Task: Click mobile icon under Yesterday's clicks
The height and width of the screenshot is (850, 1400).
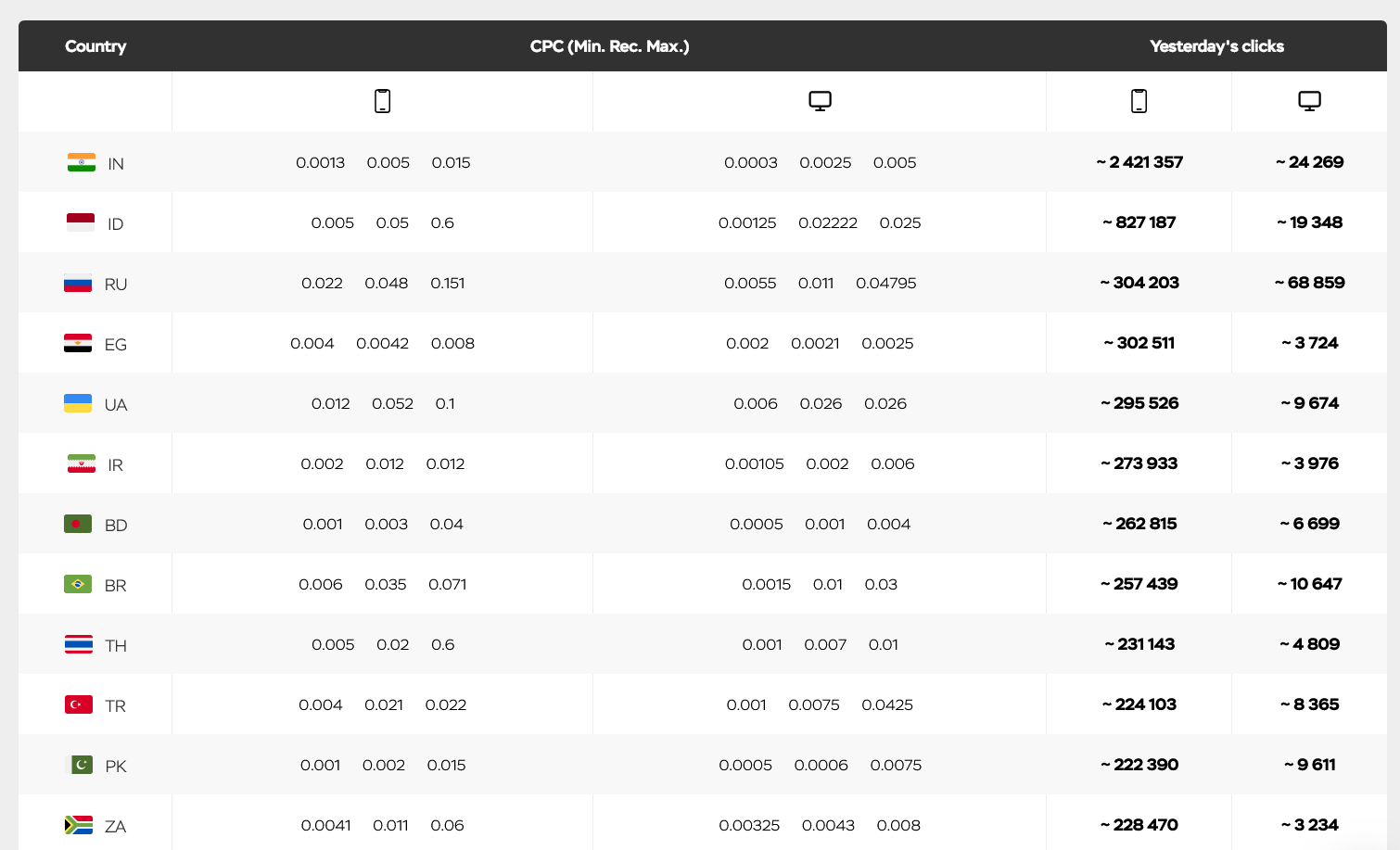Action: coord(1139,101)
